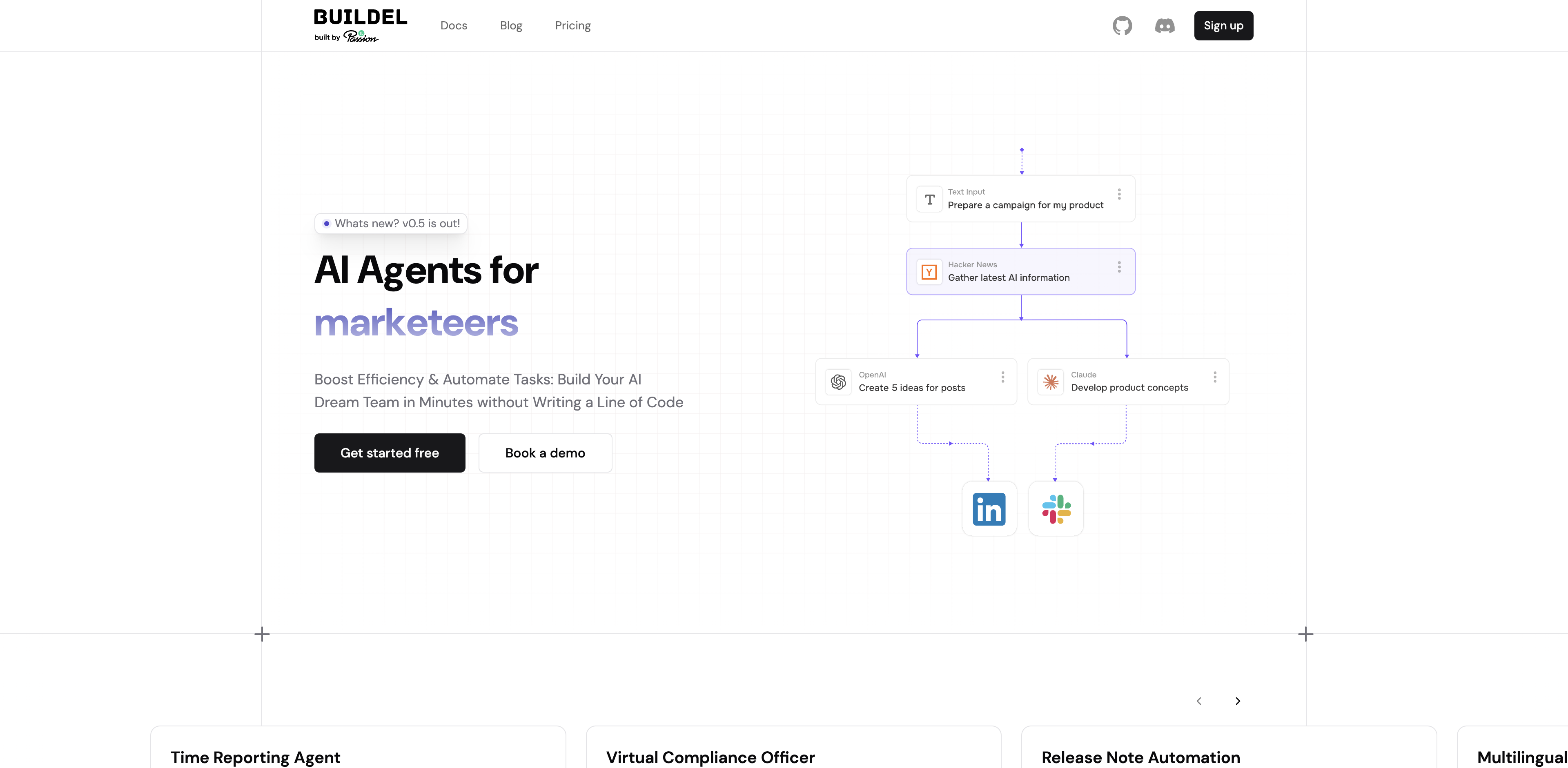The image size is (1568, 768).
Task: Open Hacker News node options menu
Action: [1119, 267]
